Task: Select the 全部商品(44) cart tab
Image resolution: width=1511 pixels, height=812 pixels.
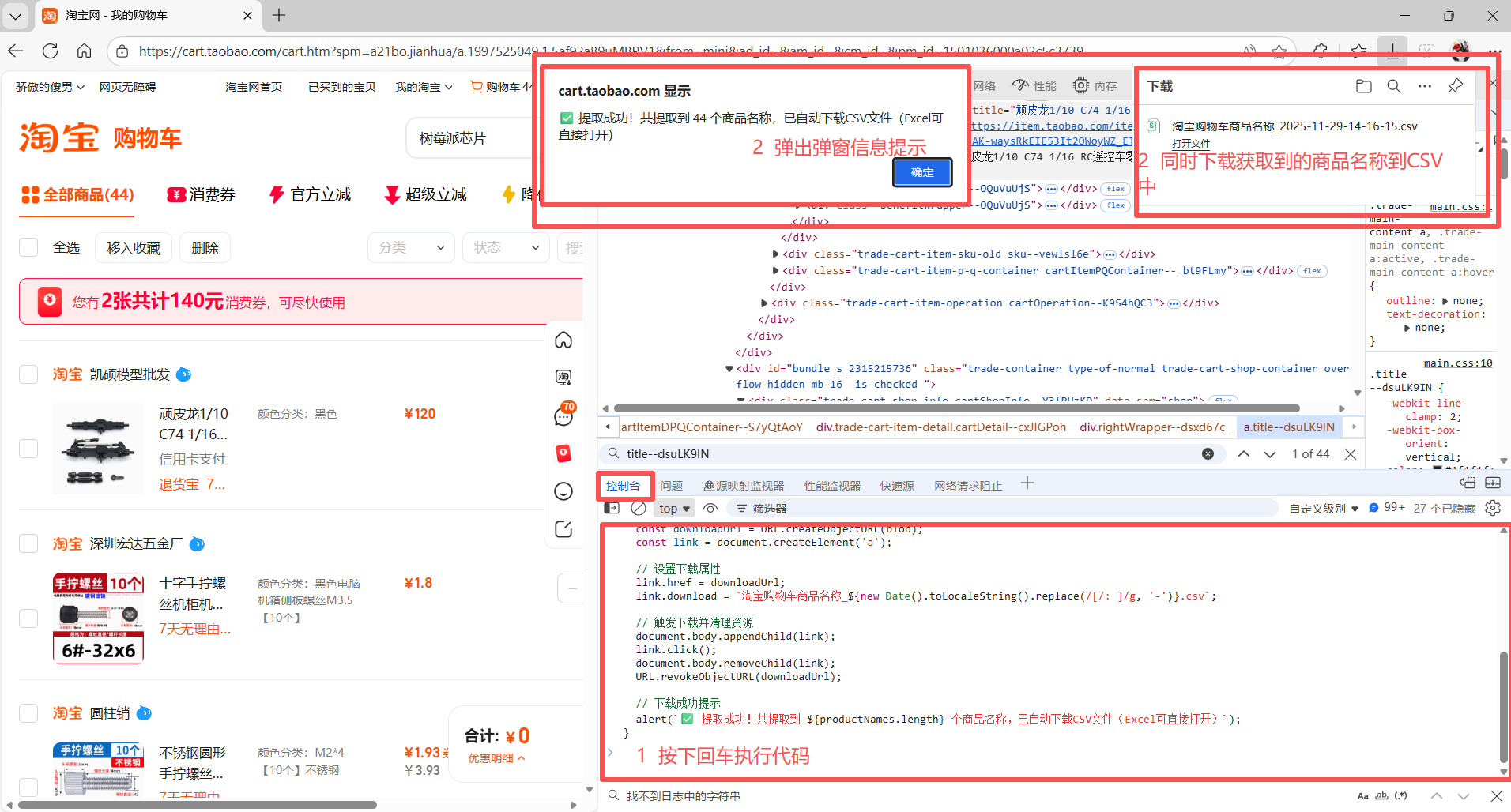Action: 77,195
